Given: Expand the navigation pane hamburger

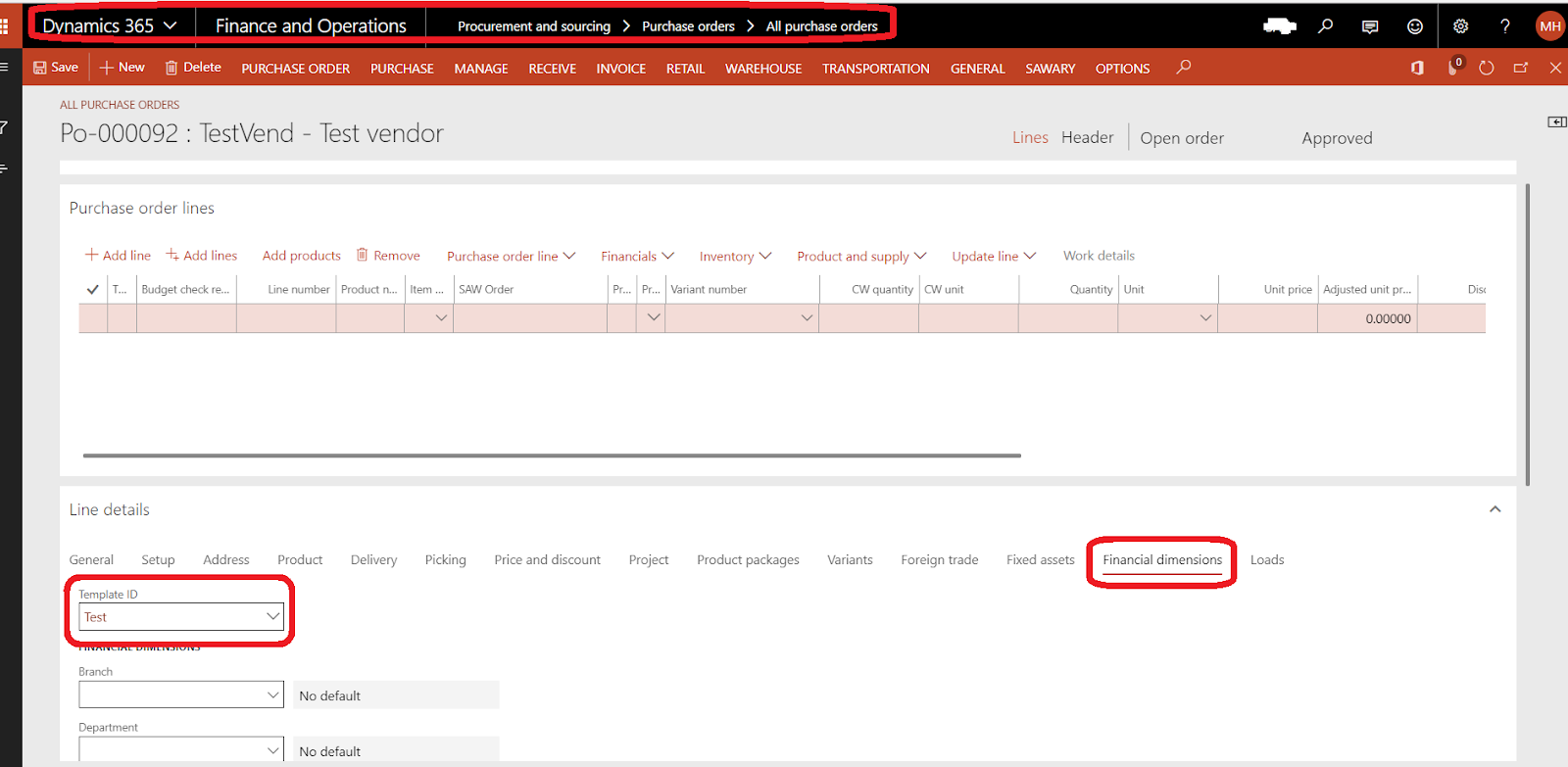Looking at the screenshot, I should 4,67.
